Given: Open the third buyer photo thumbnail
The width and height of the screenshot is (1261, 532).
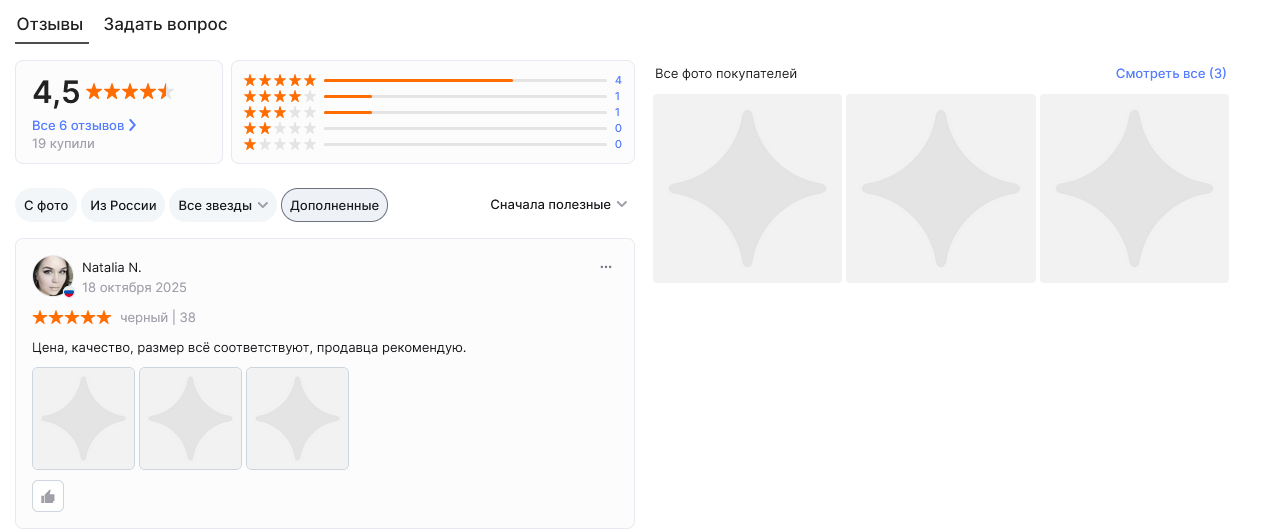Looking at the screenshot, I should 1134,188.
